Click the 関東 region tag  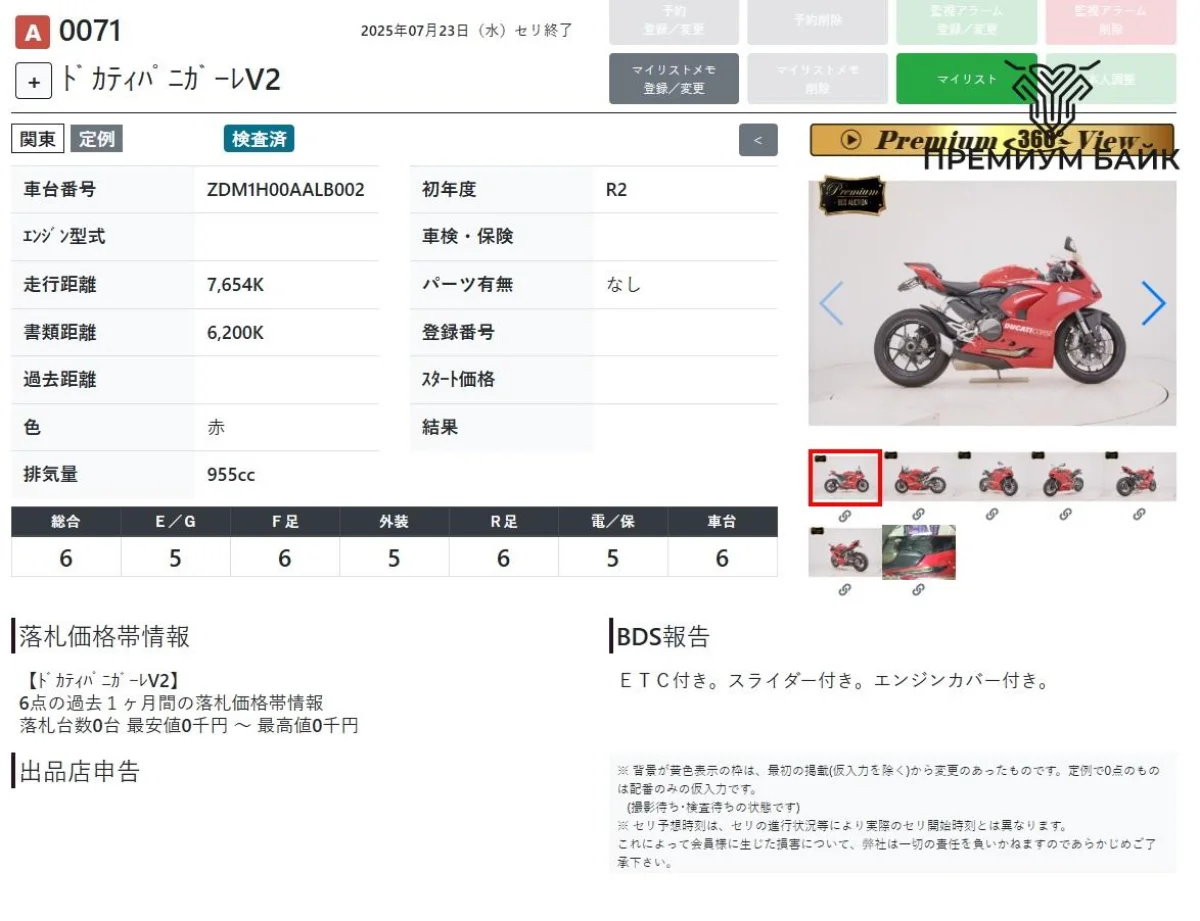click(x=38, y=139)
